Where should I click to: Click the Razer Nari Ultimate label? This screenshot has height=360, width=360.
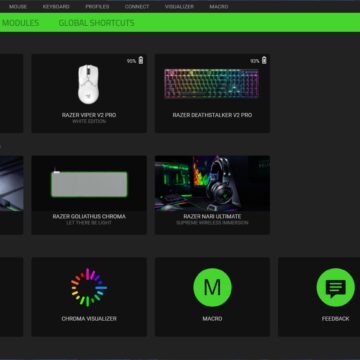(212, 216)
